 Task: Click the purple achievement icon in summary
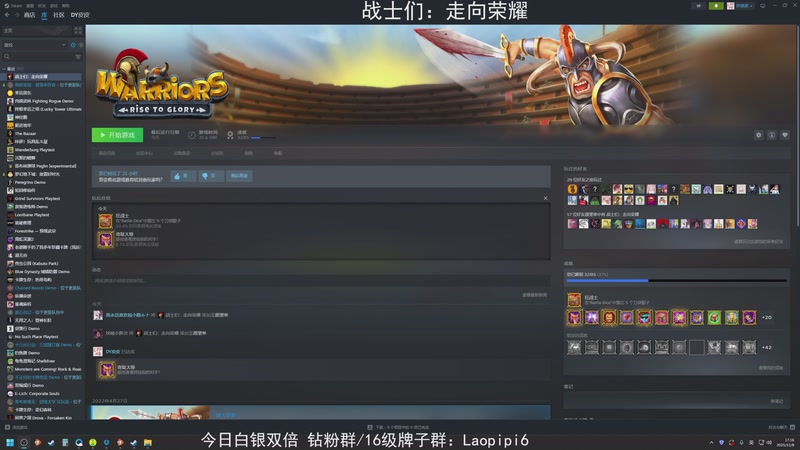(x=105, y=239)
